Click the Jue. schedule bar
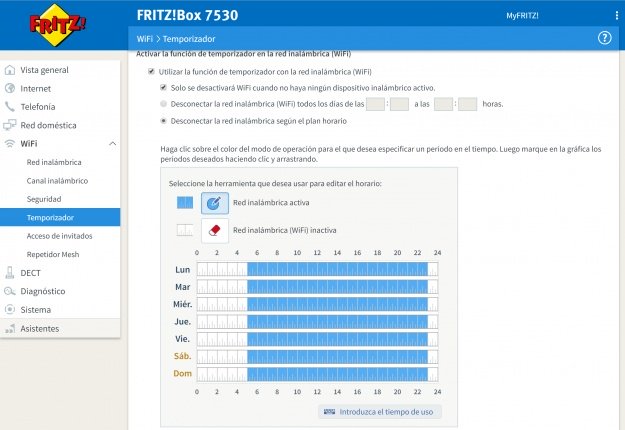 click(317, 322)
